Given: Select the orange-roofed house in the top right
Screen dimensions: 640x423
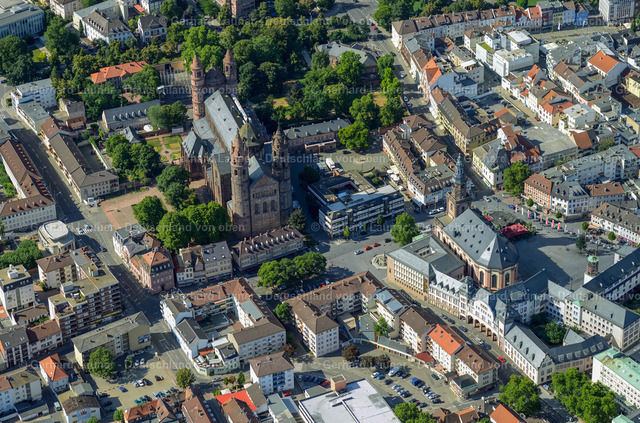Looking at the screenshot, I should point(604,64).
